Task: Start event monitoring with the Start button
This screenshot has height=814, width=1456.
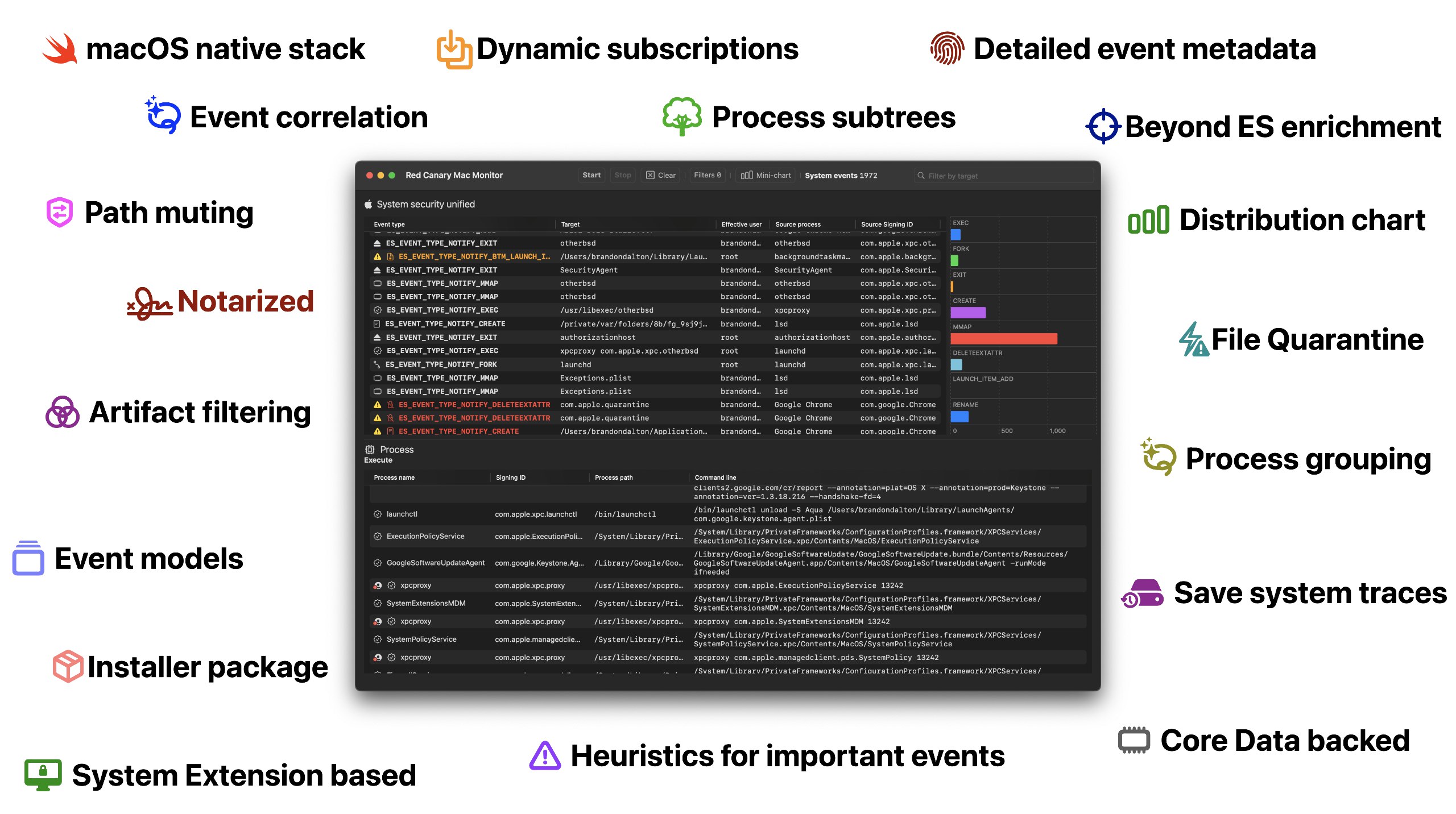Action: click(x=591, y=175)
